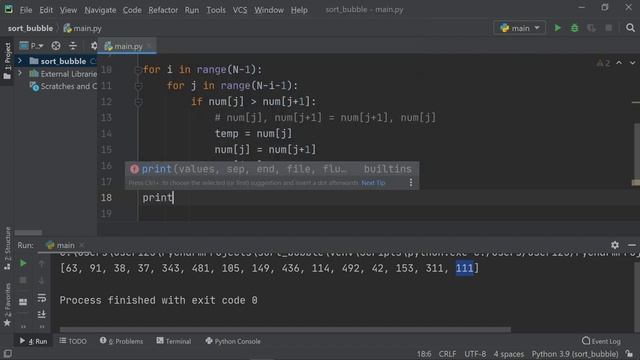Click the Next Tip link in completion popup
Viewport: 640px width, 360px height.
pyautogui.click(x=373, y=183)
